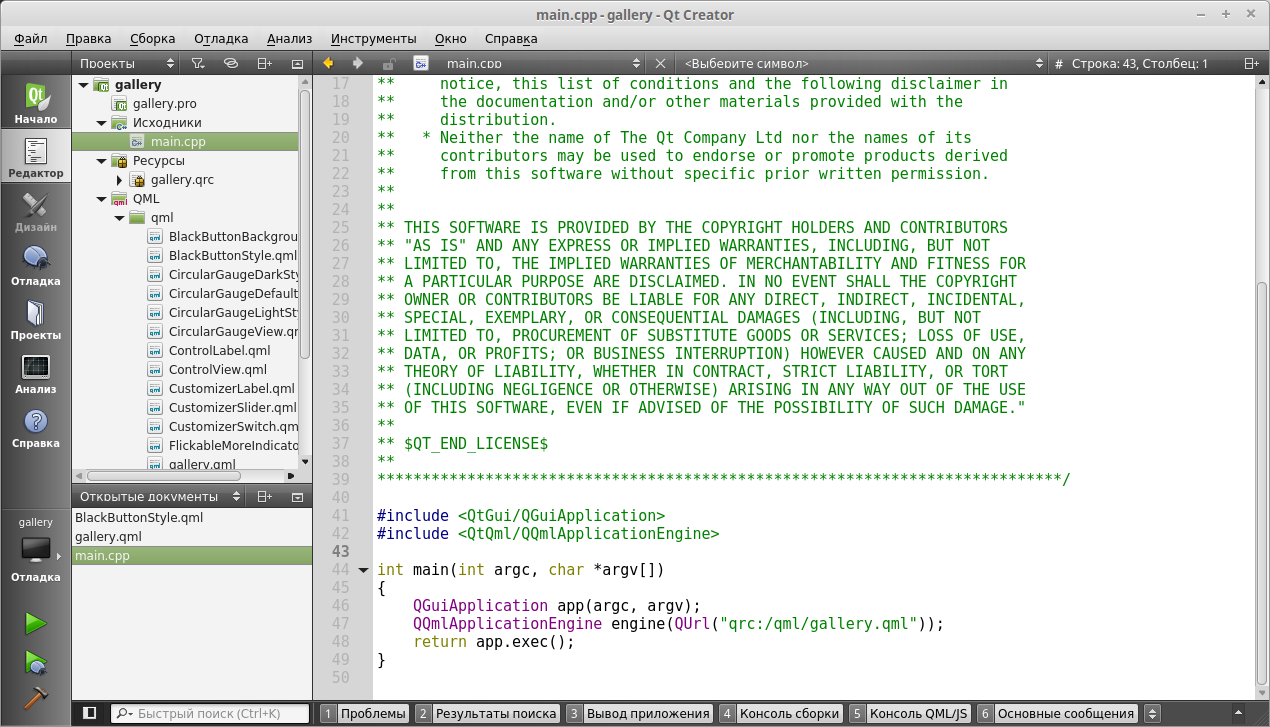The height and width of the screenshot is (727, 1270).
Task: Expand the gallery.qrc resource node
Action: point(119,180)
